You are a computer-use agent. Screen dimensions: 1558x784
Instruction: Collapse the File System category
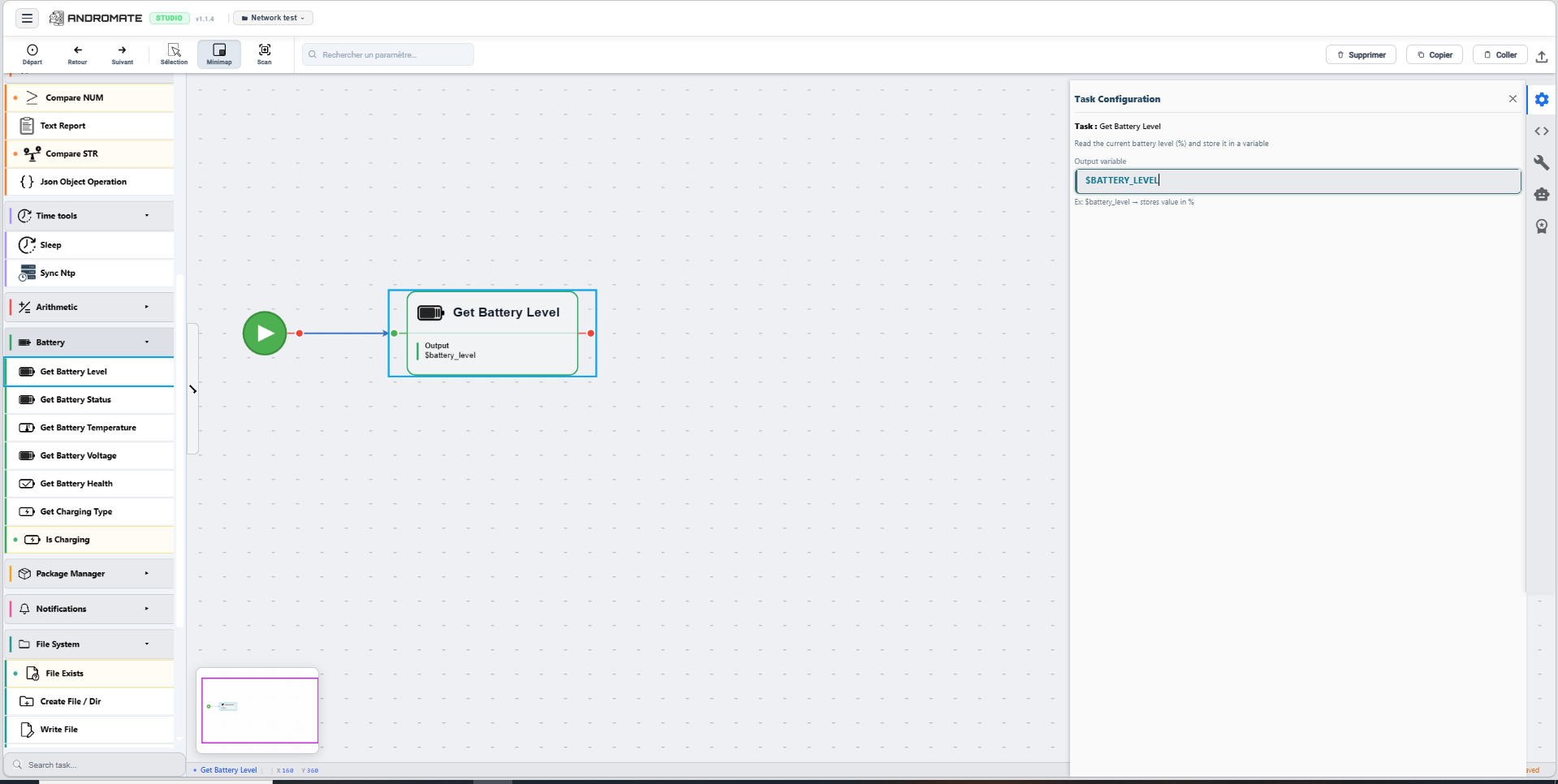90,644
